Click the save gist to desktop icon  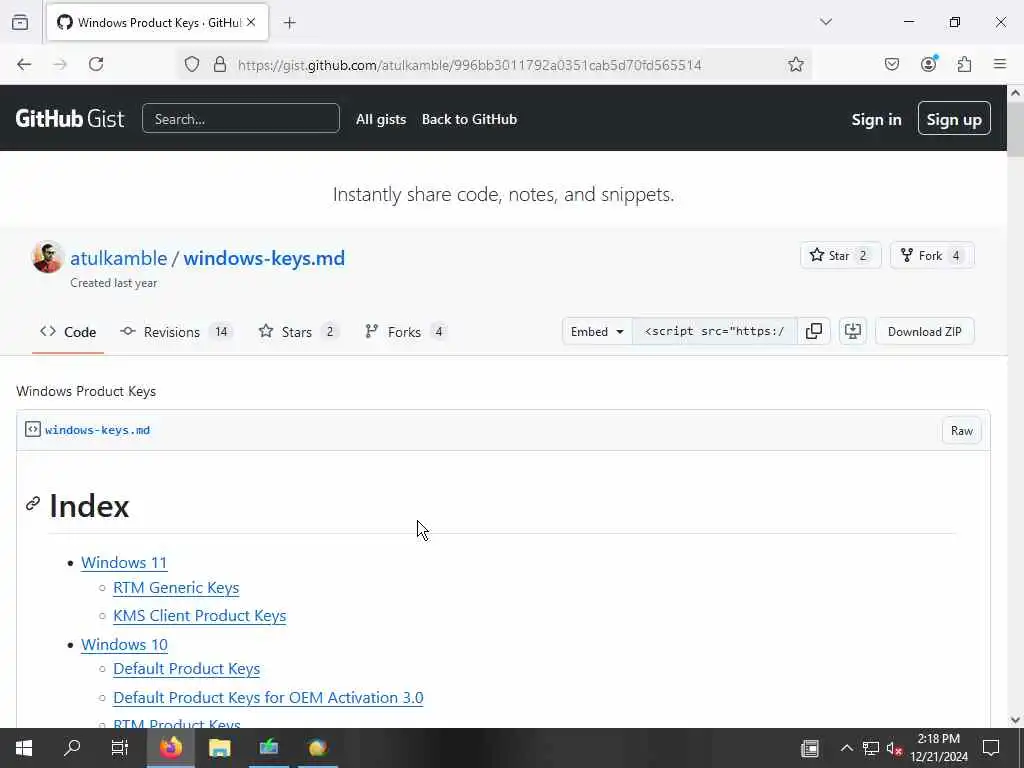coord(852,332)
